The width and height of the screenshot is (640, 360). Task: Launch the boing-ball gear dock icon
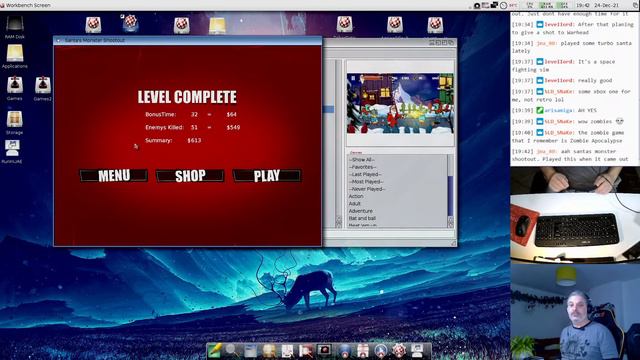pos(399,351)
